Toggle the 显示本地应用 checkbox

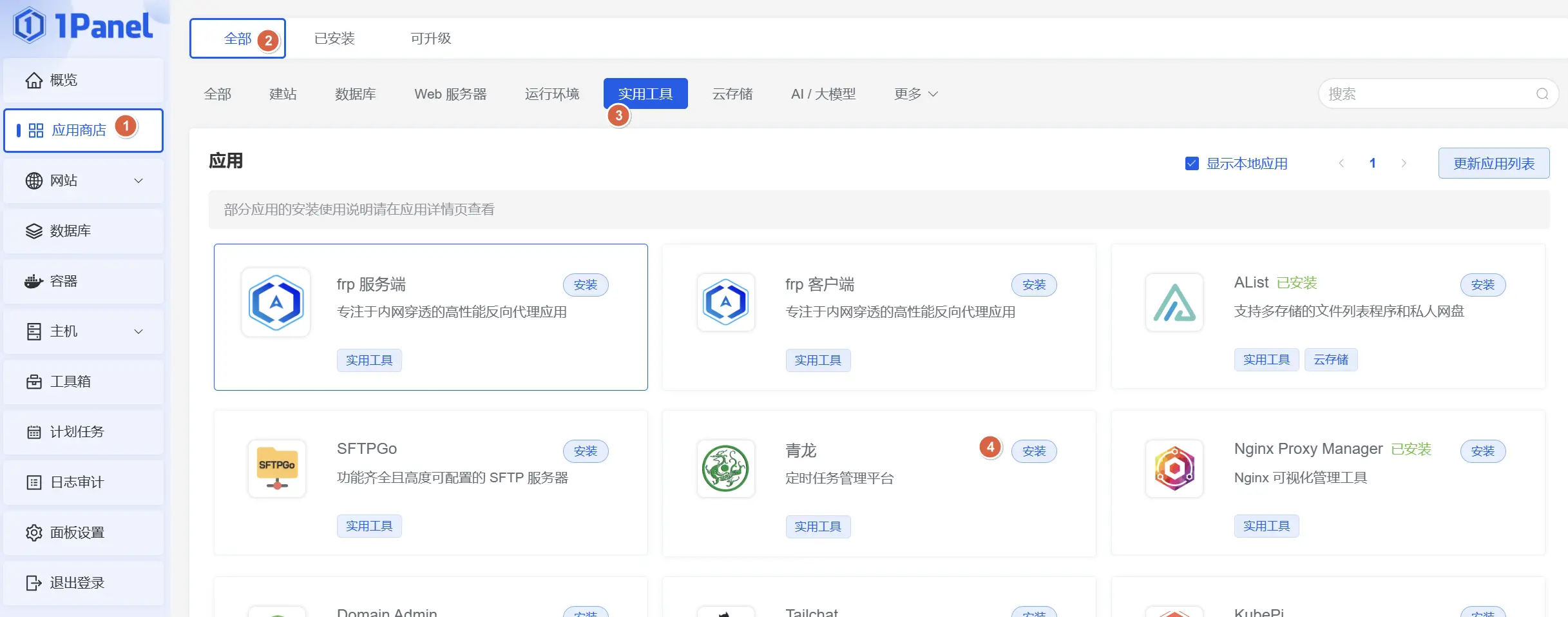pyautogui.click(x=1192, y=164)
